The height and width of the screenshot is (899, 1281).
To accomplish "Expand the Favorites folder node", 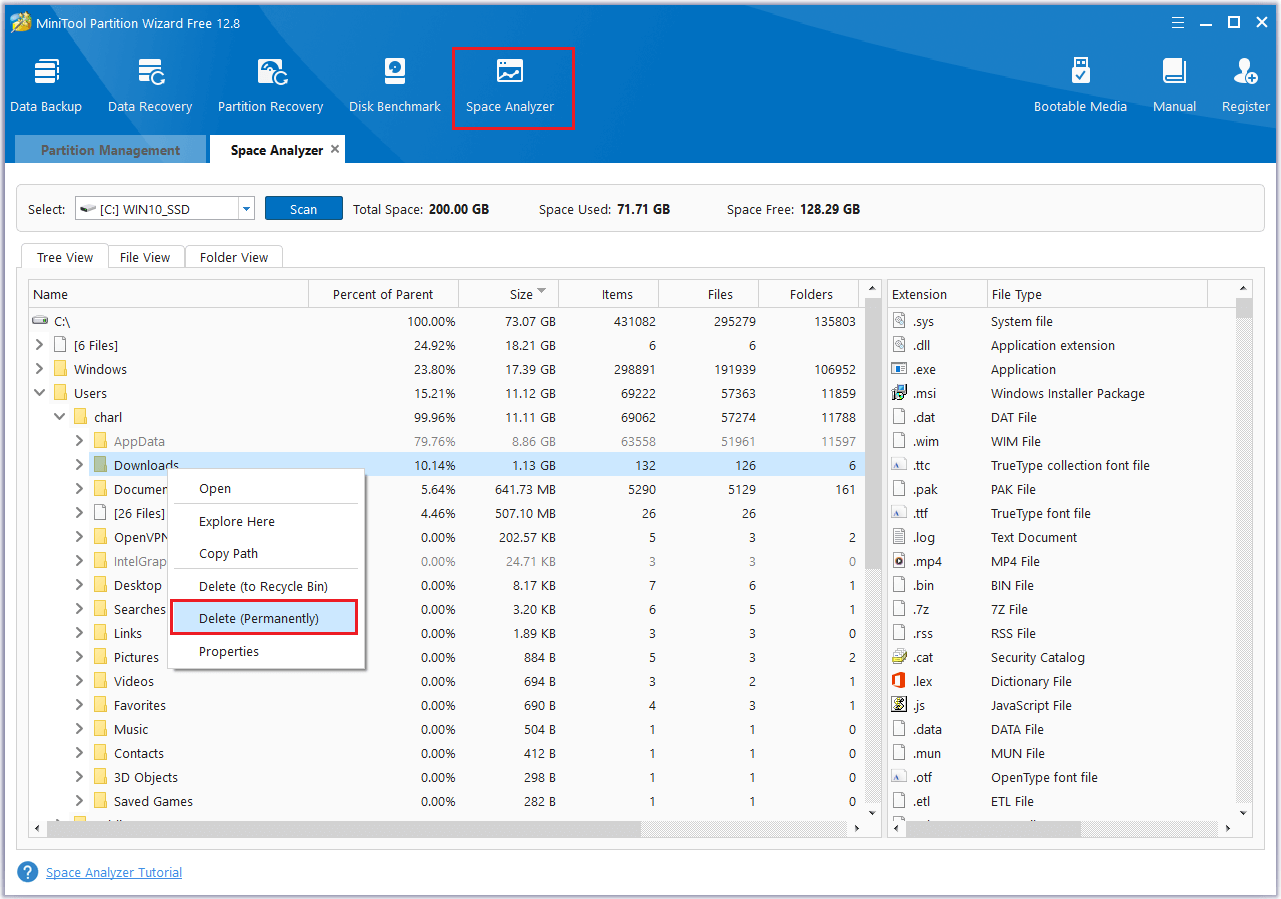I will coord(79,705).
